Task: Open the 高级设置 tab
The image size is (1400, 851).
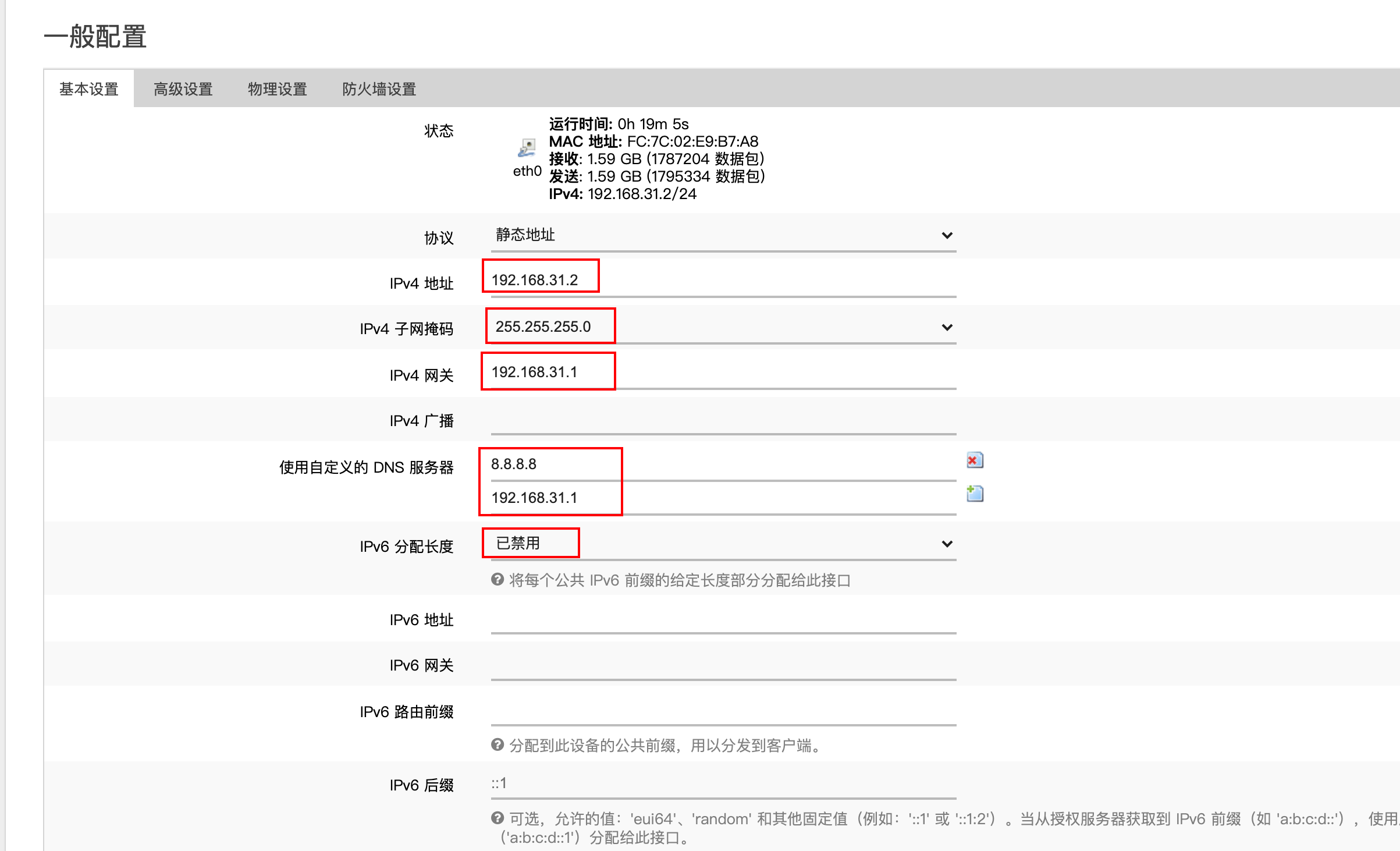Action: click(x=183, y=89)
